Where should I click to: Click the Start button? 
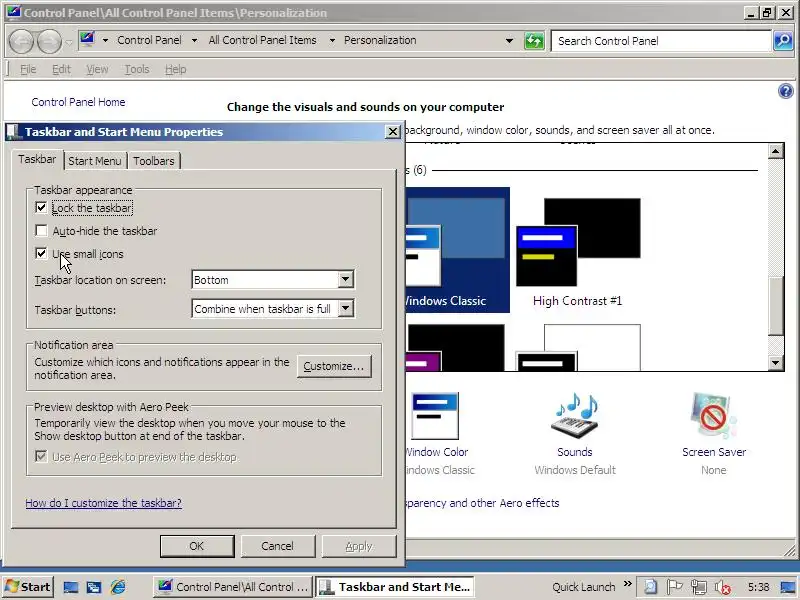click(x=28, y=587)
